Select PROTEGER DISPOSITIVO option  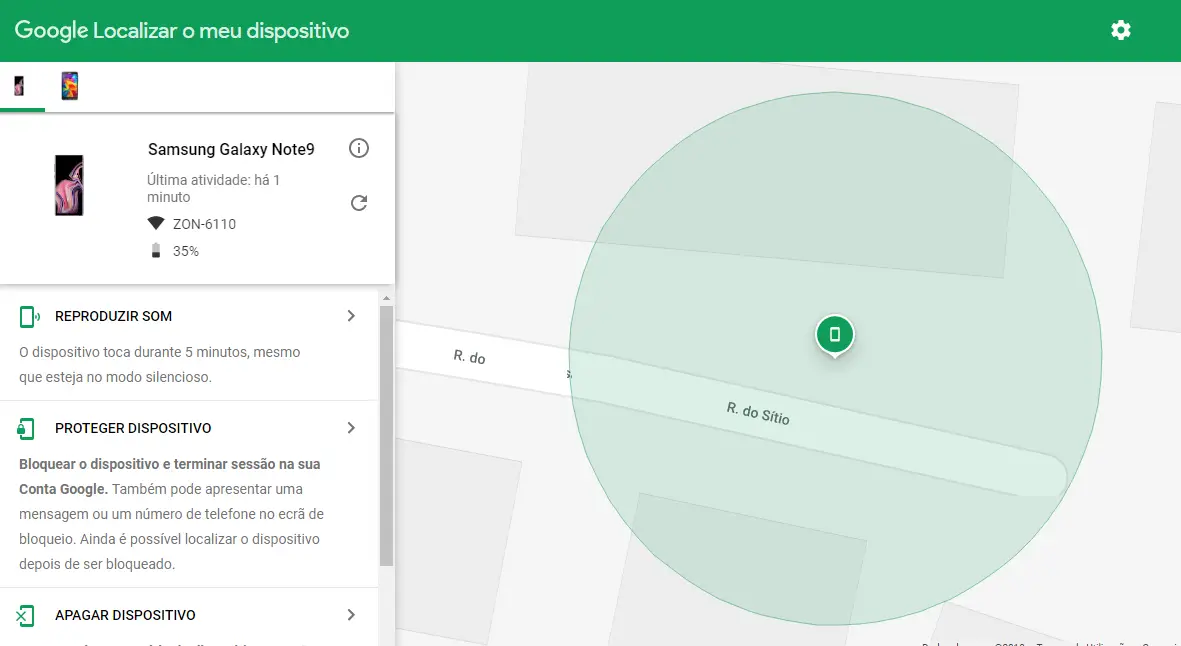click(x=133, y=428)
